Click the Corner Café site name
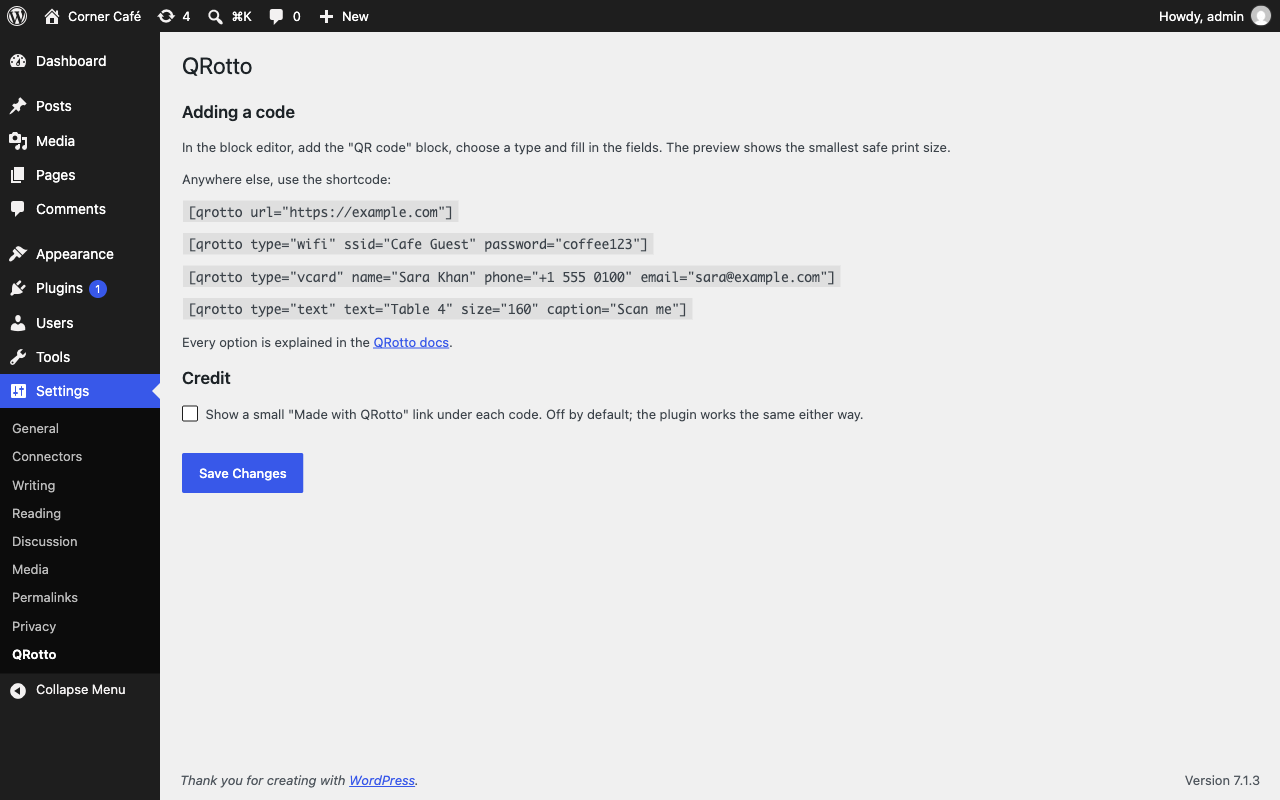Viewport: 1280px width, 800px height. (104, 16)
